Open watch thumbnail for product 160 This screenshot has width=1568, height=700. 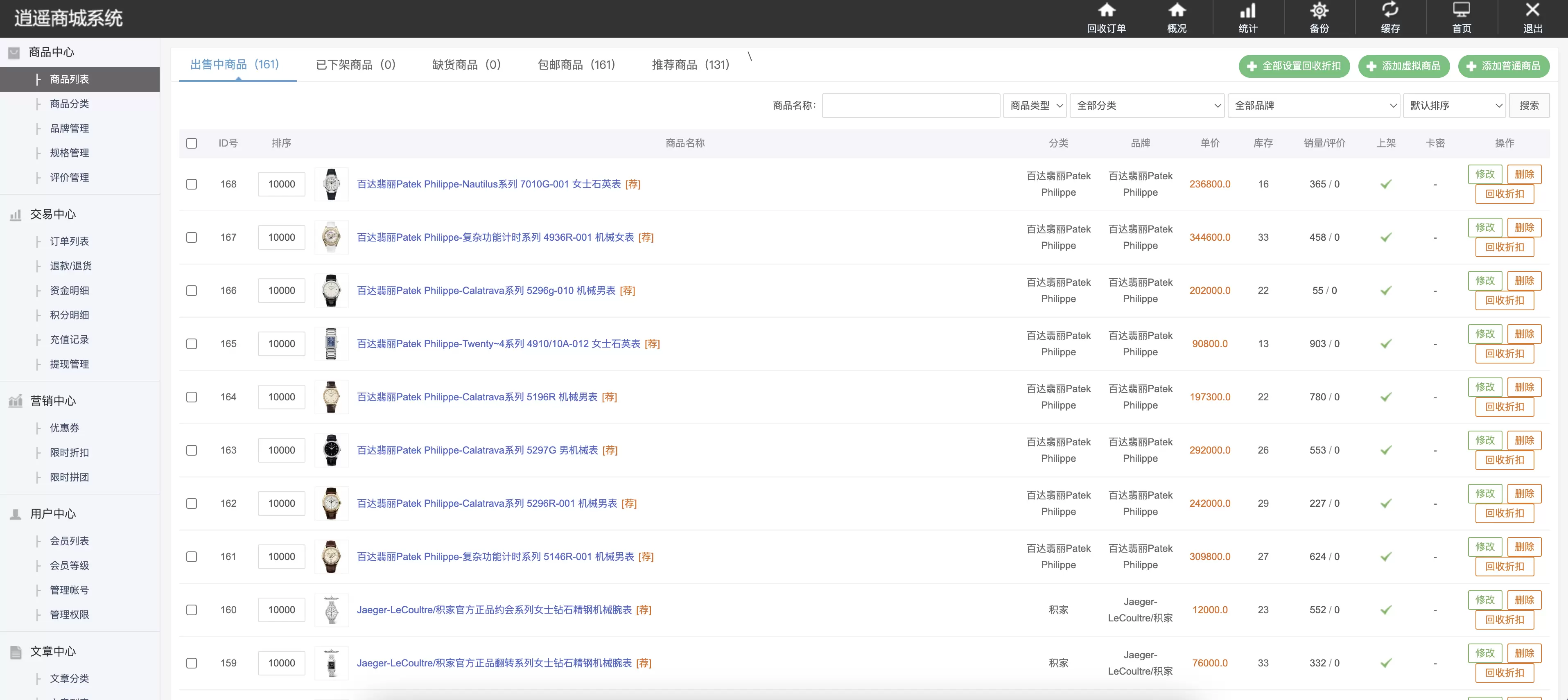click(x=331, y=609)
